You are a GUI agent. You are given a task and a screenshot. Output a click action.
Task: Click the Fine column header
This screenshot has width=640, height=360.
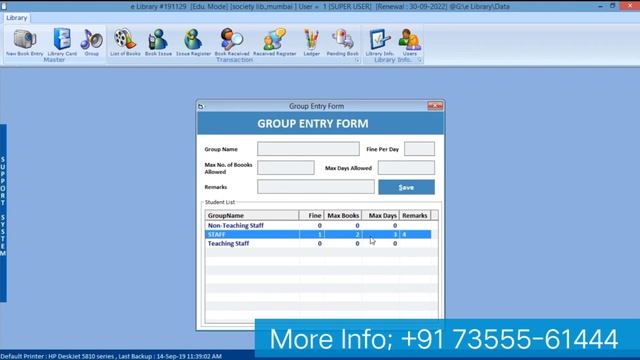click(x=311, y=216)
